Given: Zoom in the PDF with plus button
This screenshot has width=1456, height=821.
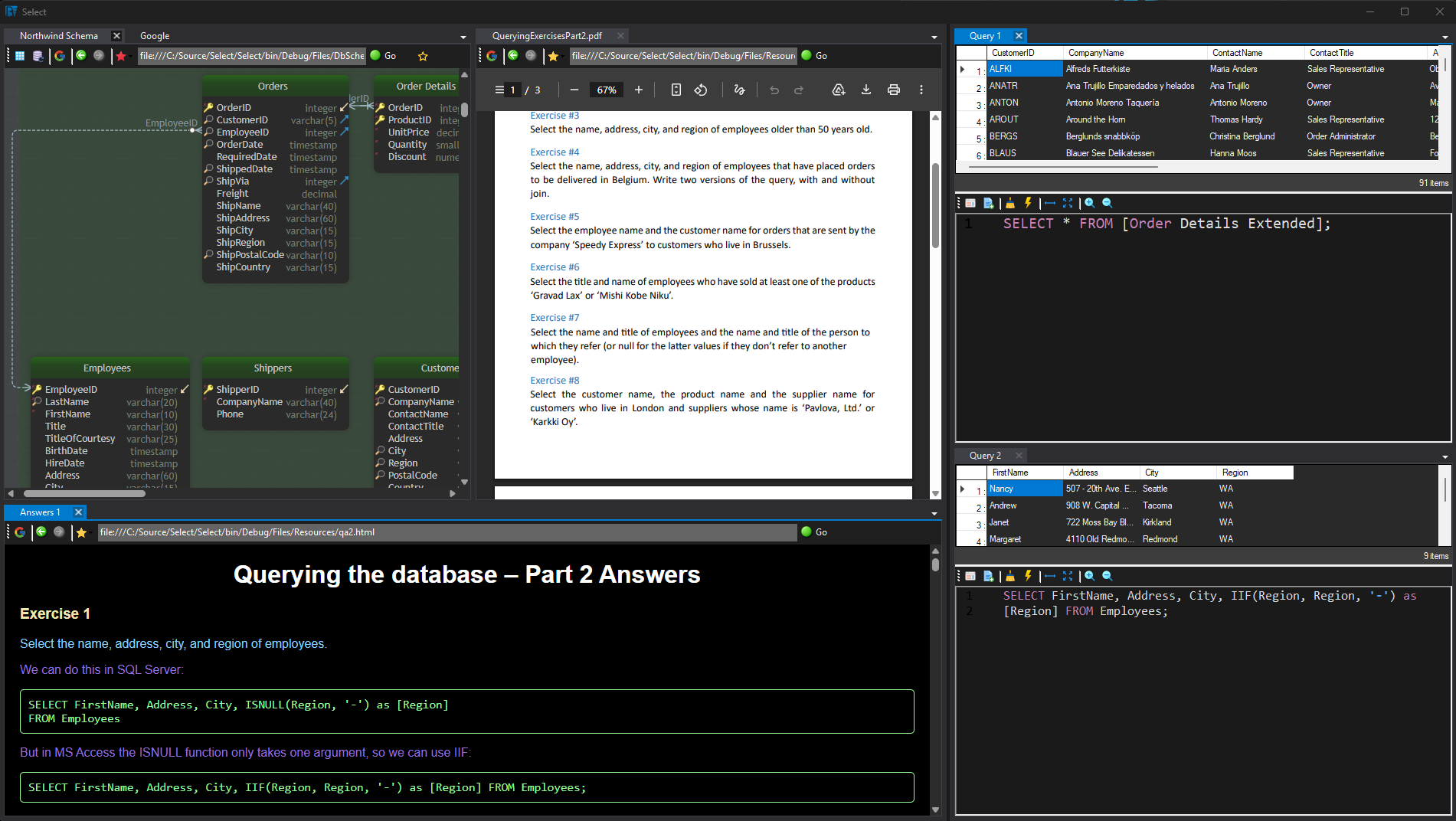Looking at the screenshot, I should coord(639,90).
